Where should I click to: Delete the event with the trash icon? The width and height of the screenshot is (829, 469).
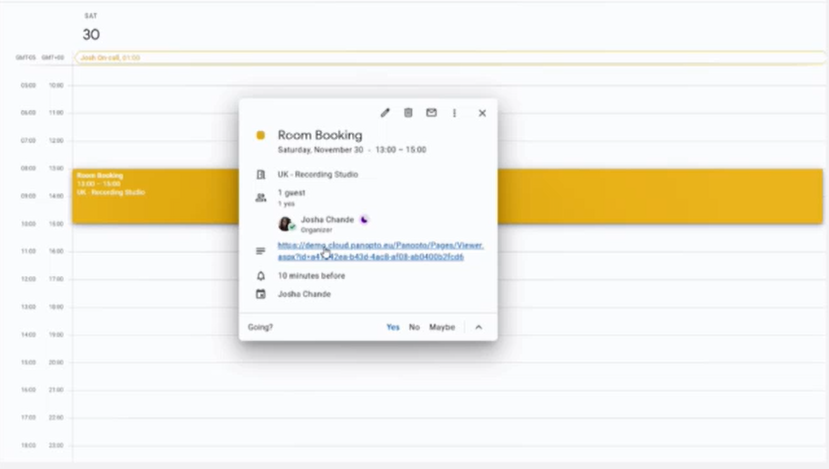pos(408,113)
